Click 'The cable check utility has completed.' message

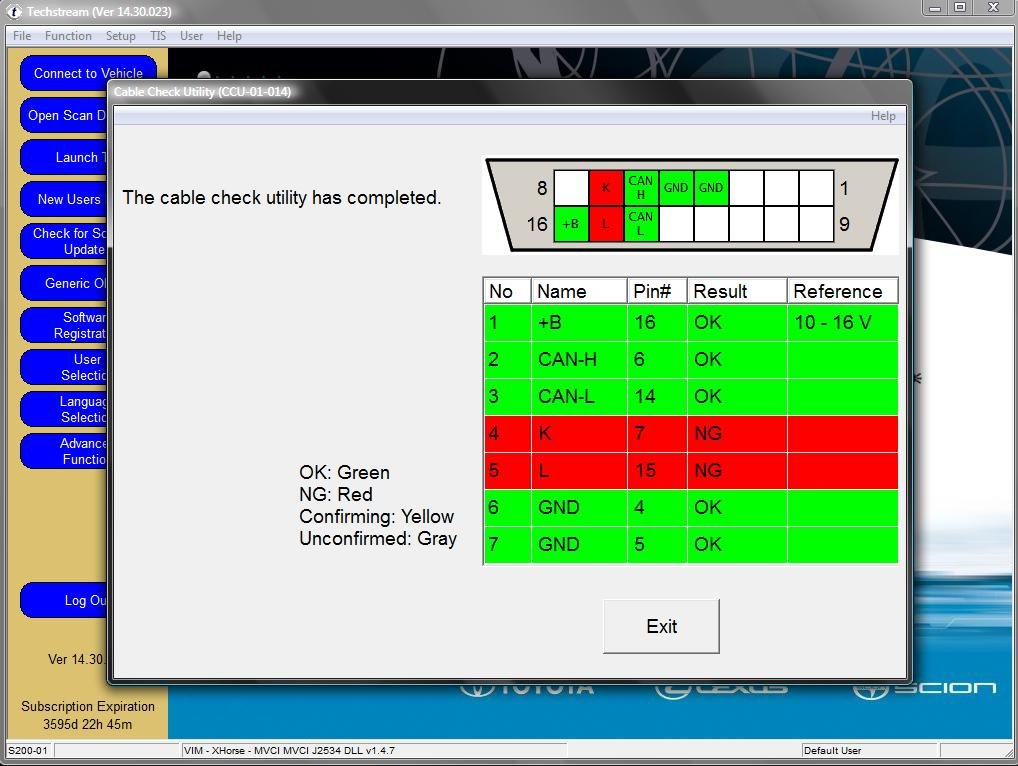click(x=282, y=197)
